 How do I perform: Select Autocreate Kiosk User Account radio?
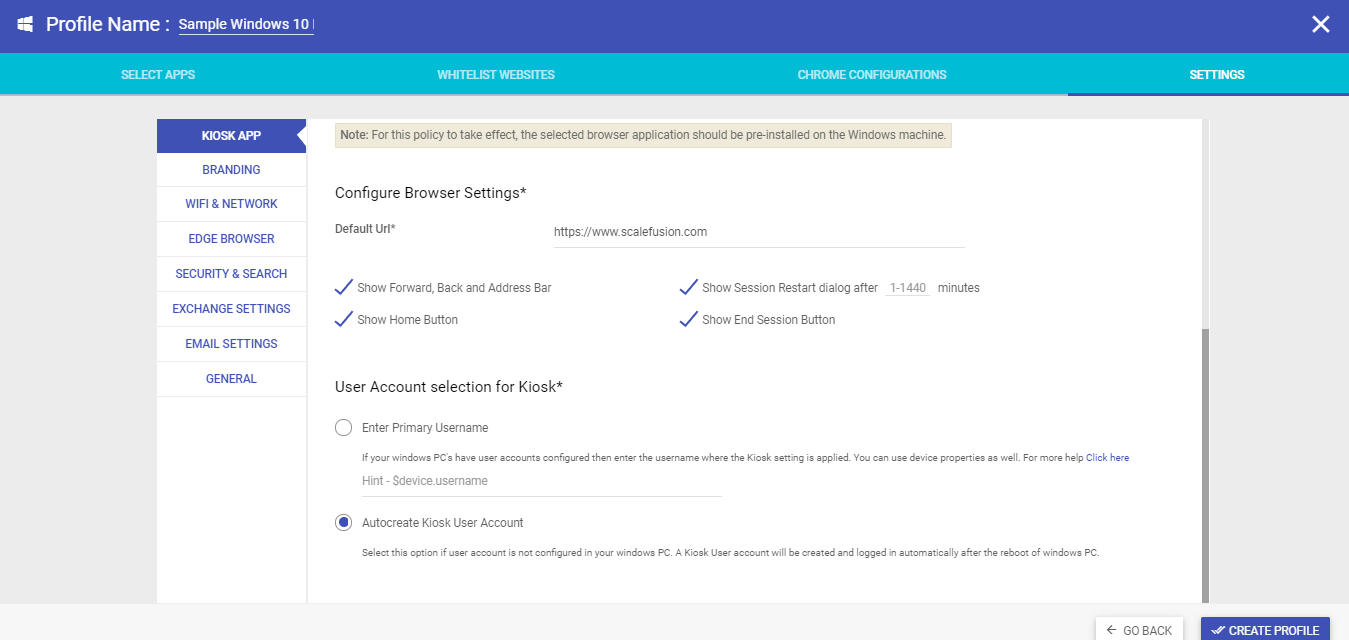344,523
